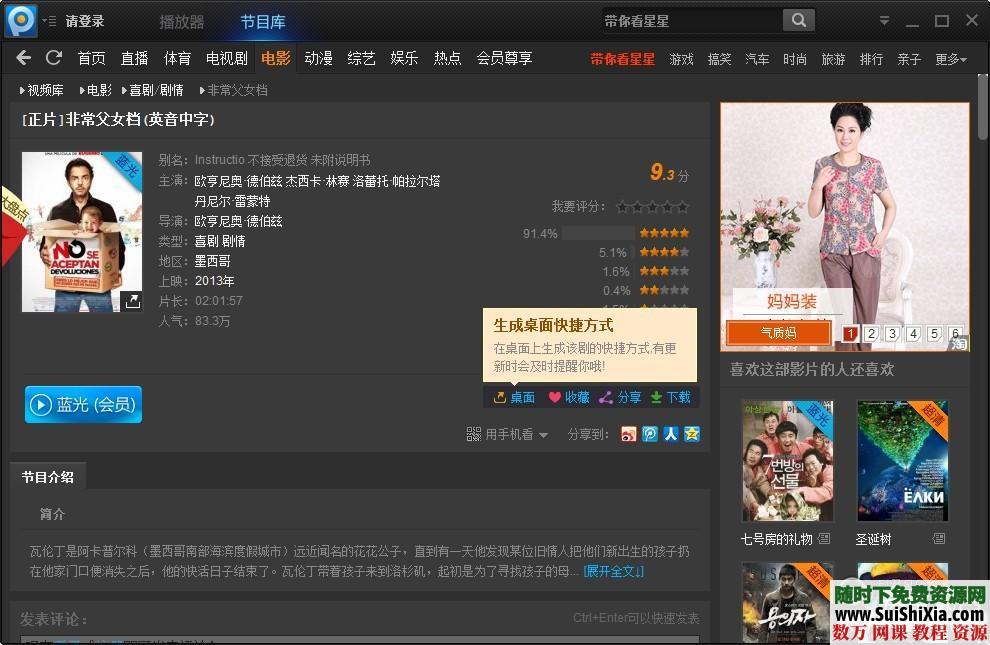Open 游戏 category link
Image resolution: width=990 pixels, height=645 pixels.
click(x=681, y=59)
